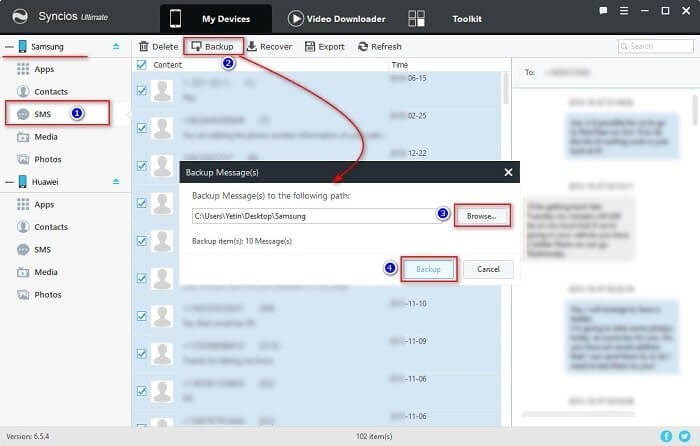
Task: Switch to the Video Downloader tab
Action: coord(337,18)
